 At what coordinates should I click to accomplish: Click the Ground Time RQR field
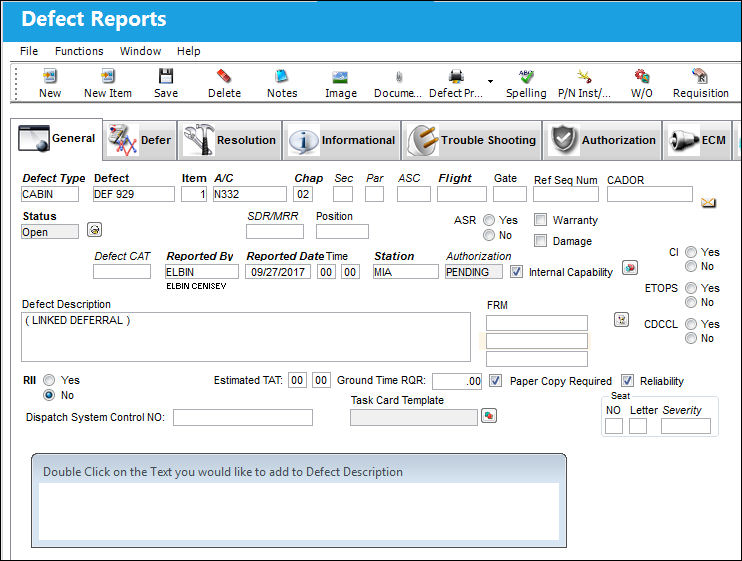(x=457, y=381)
